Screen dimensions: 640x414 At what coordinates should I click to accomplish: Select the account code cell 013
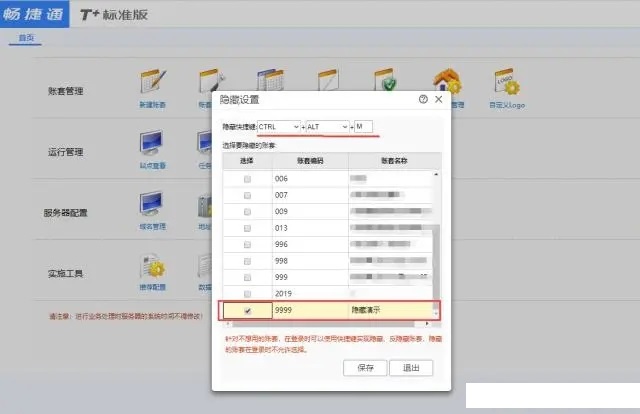310,228
